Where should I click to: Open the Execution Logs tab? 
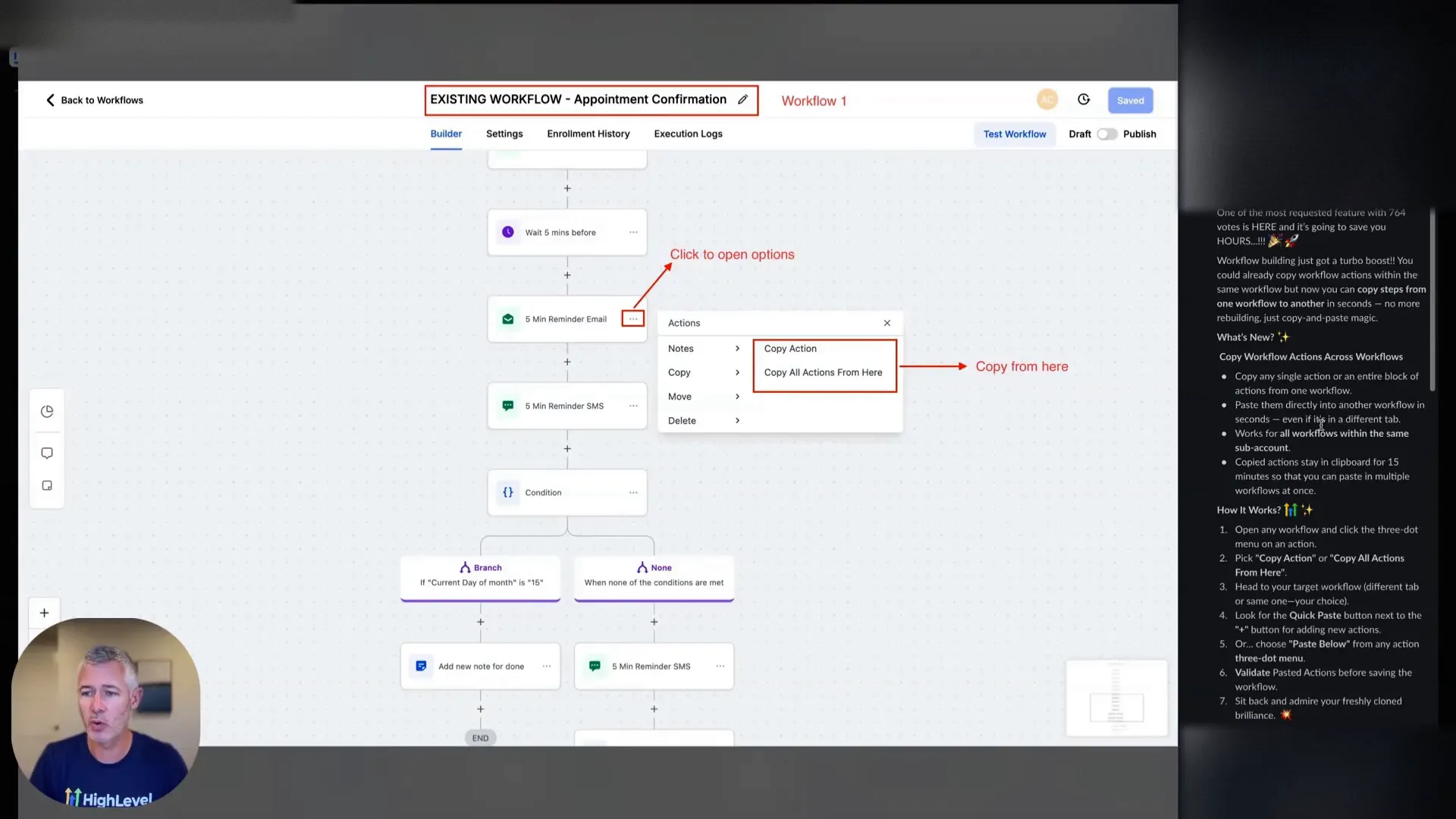pos(688,133)
